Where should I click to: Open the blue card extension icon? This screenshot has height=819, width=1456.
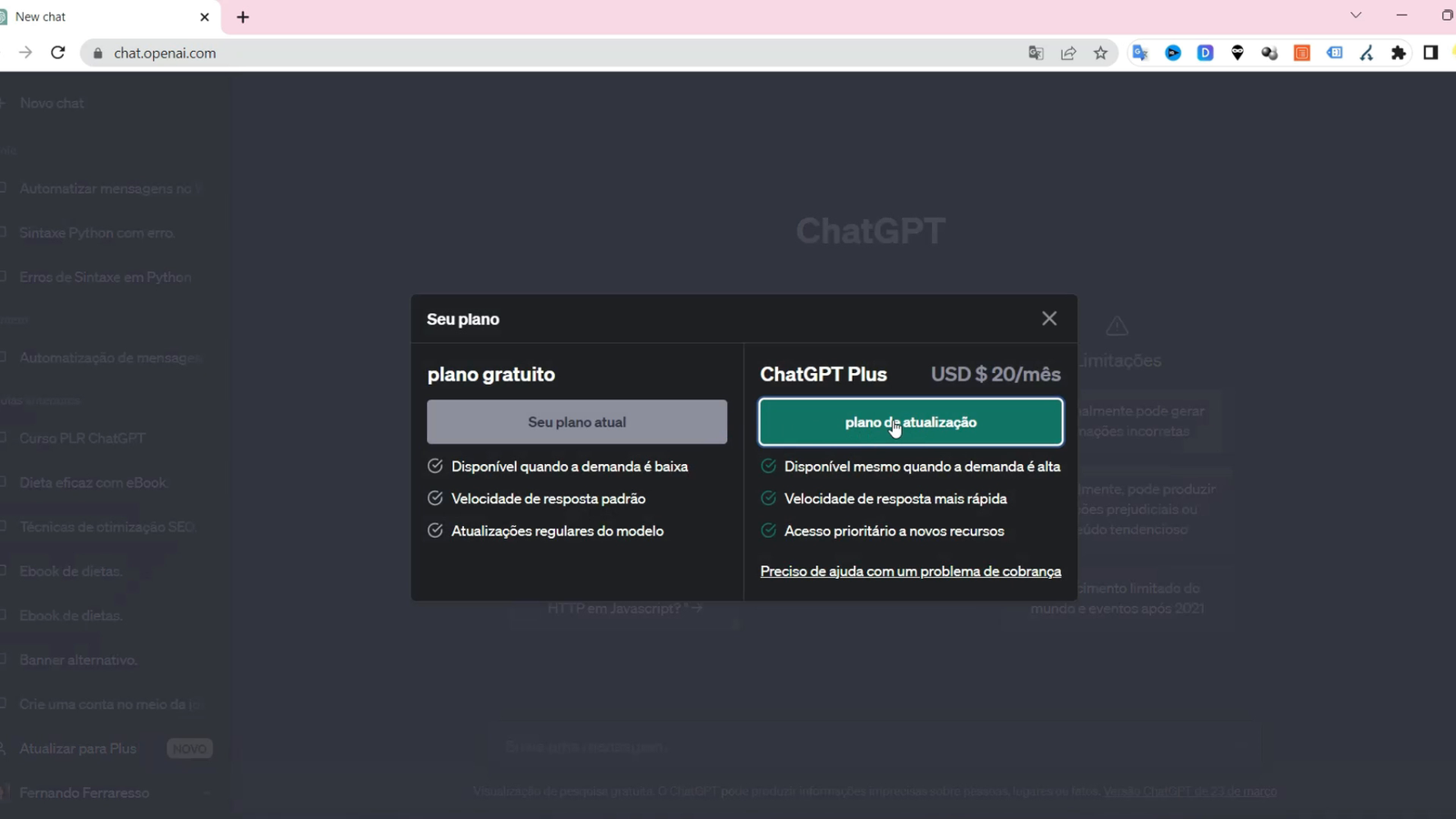tap(1335, 53)
